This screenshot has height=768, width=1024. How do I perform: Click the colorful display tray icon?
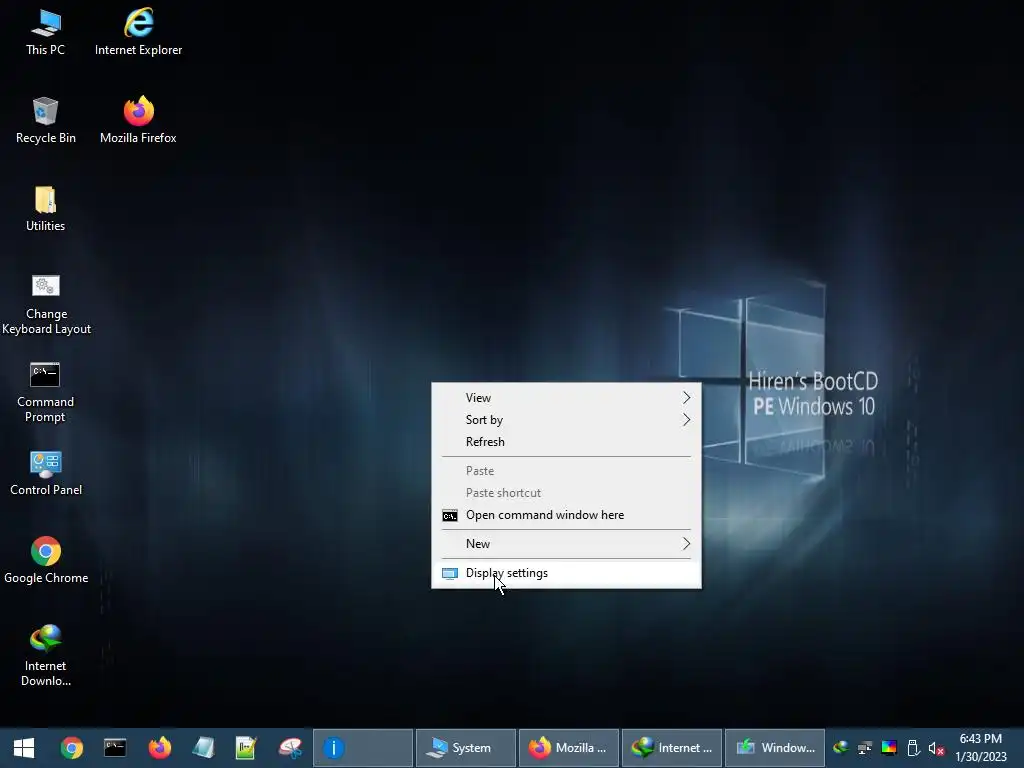889,748
